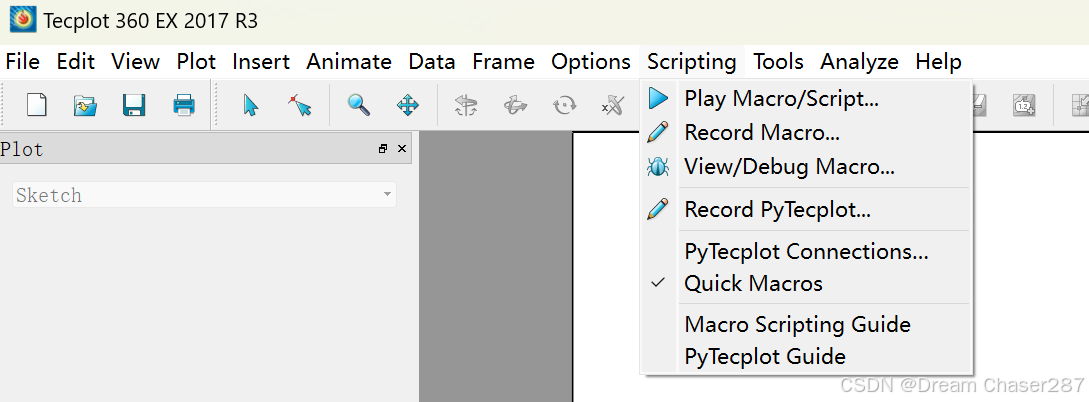Image resolution: width=1089 pixels, height=402 pixels.
Task: Open PyTecplot Connections dialog entry
Action: [806, 251]
